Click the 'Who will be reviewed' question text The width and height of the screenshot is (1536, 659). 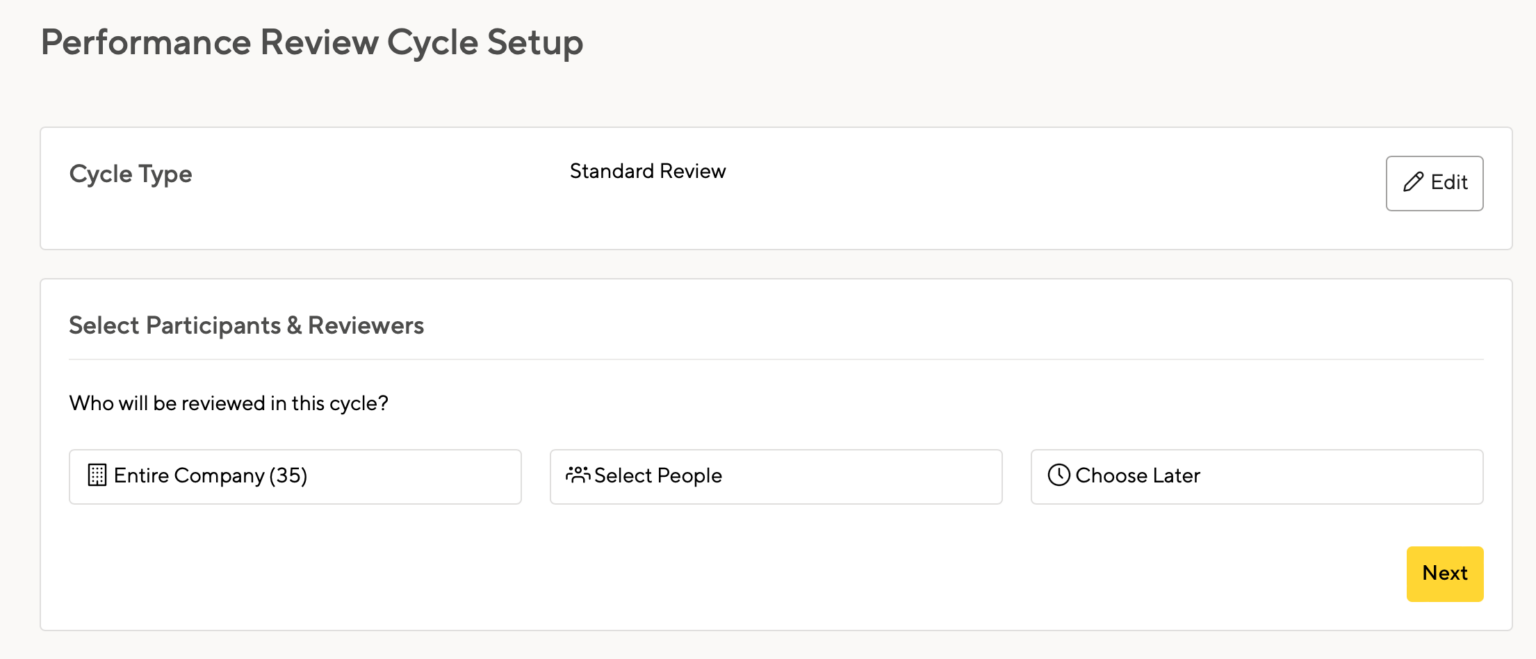[229, 403]
